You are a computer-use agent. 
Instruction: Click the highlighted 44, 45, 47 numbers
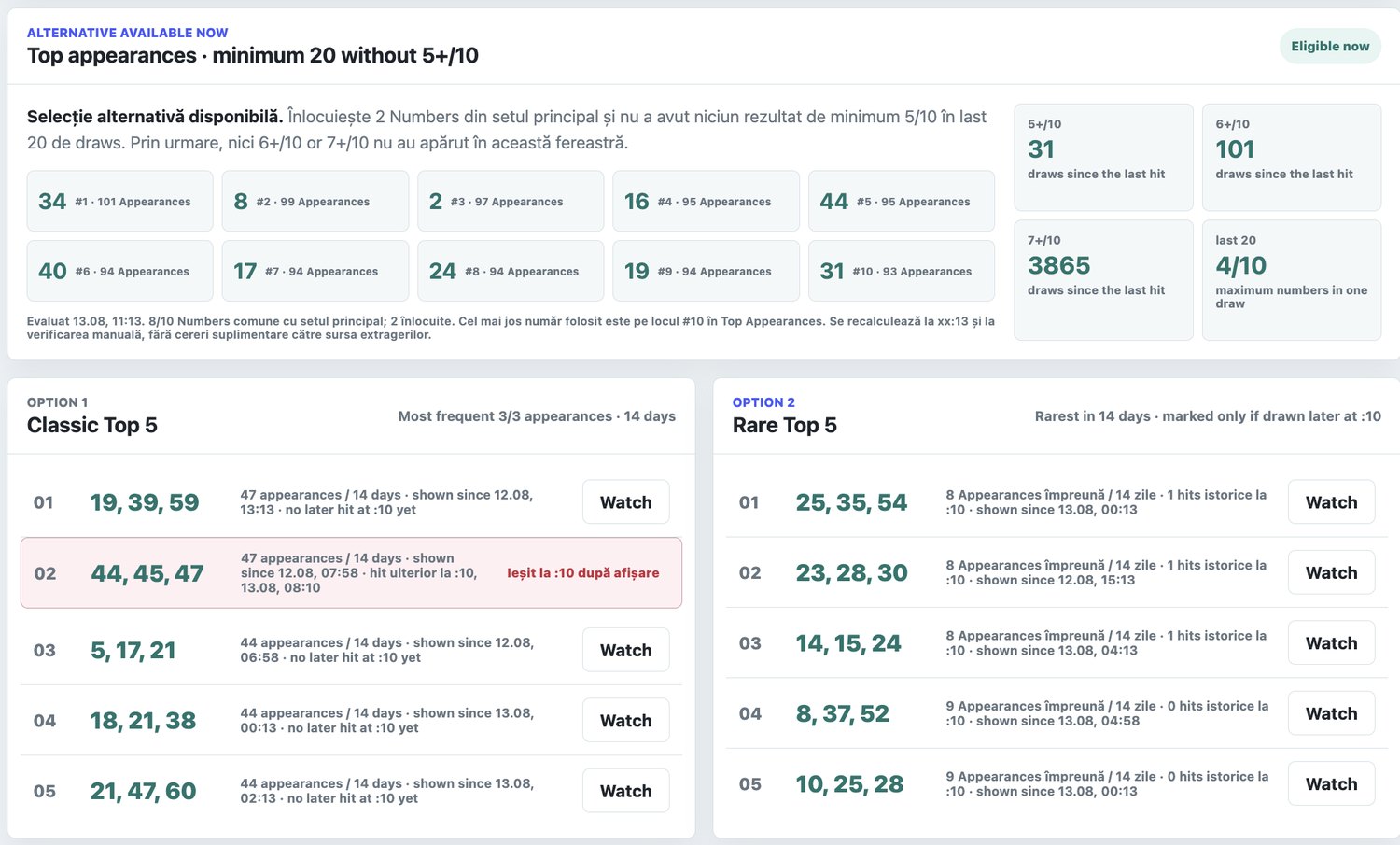147,573
